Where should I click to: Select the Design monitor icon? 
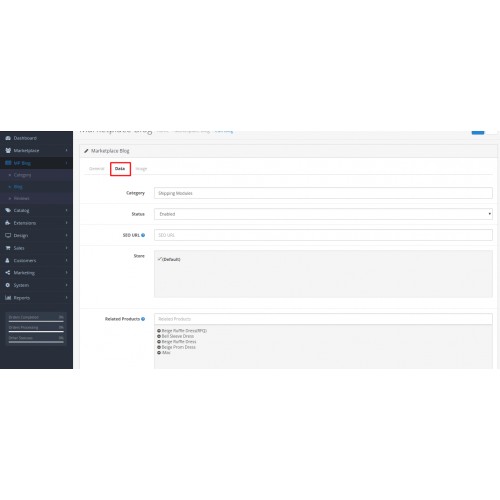click(8, 235)
